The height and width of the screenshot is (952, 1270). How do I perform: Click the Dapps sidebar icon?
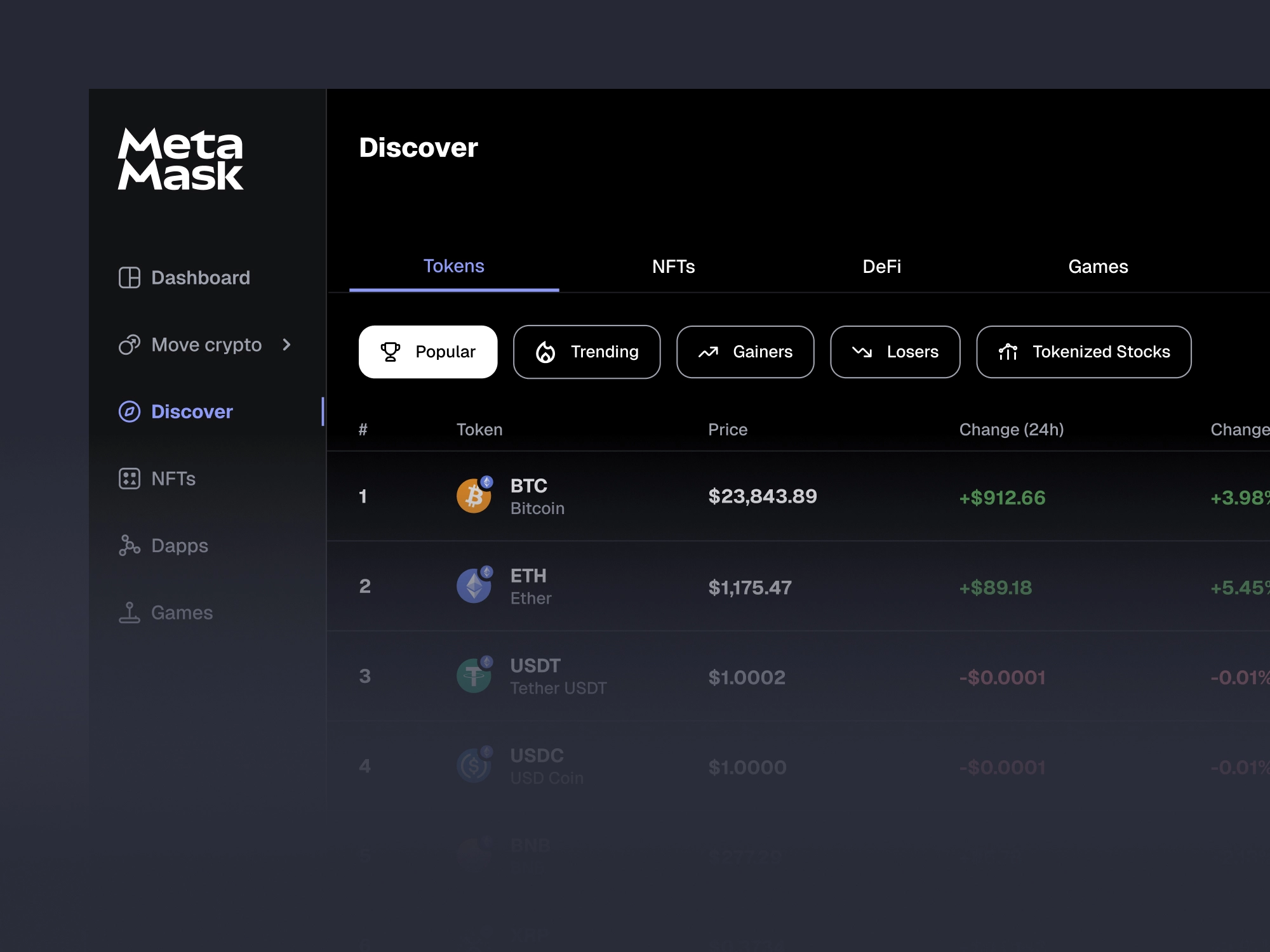point(130,545)
